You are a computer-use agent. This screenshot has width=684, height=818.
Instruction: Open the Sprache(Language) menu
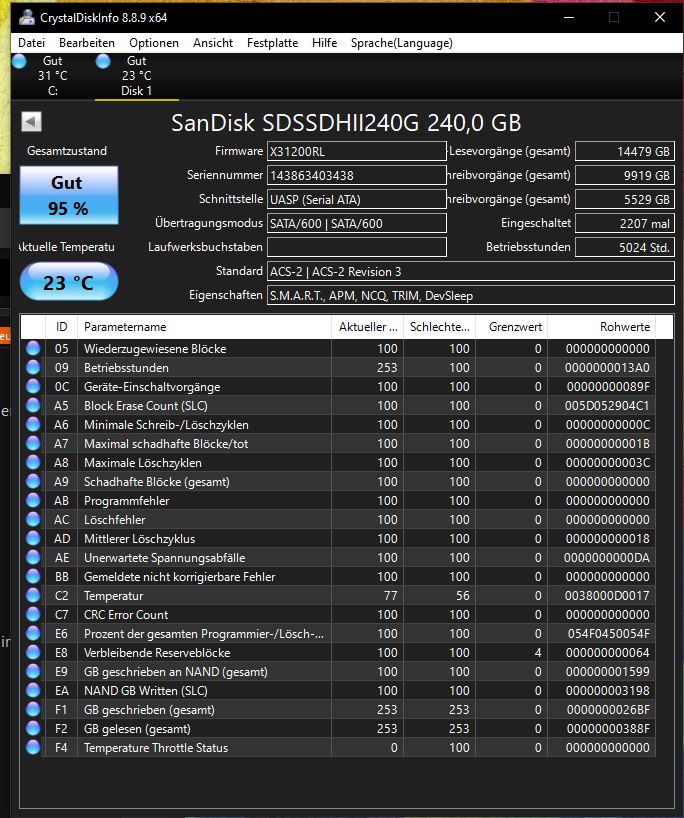(402, 43)
